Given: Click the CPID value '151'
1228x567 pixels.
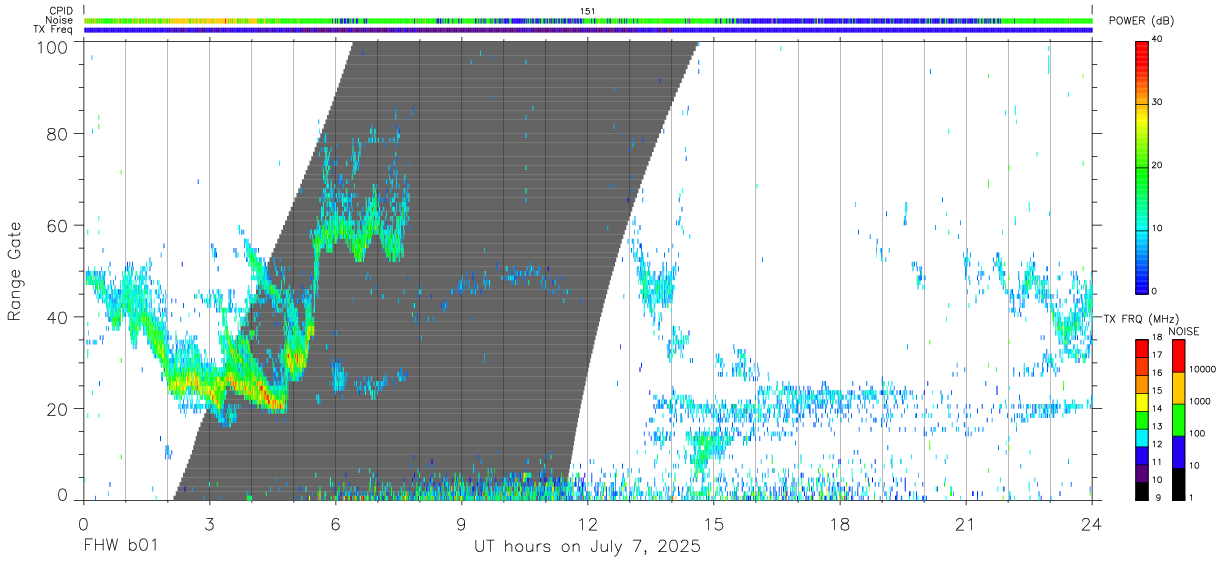Looking at the screenshot, I should (588, 11).
